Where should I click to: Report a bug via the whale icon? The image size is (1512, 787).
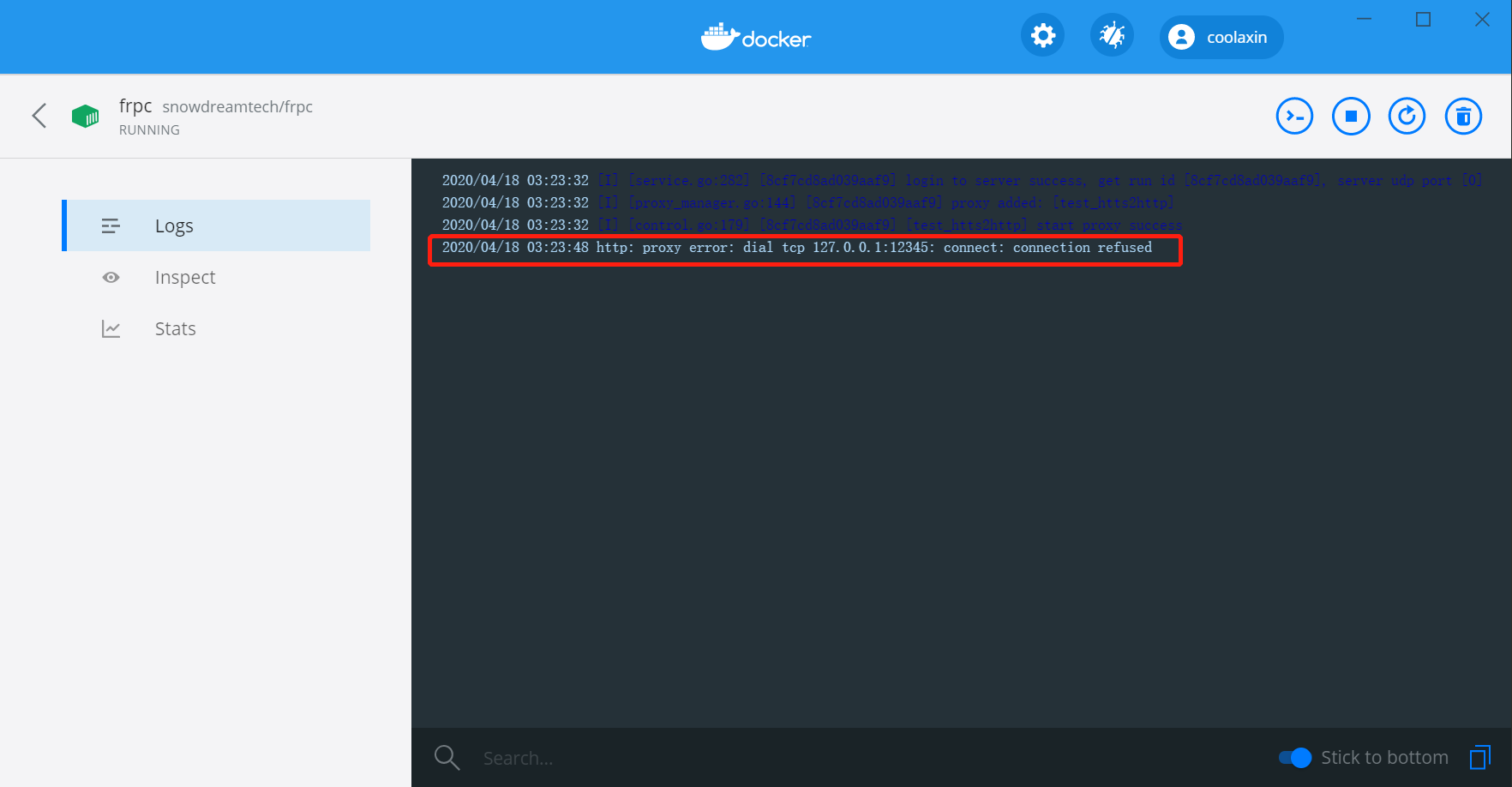point(1112,35)
